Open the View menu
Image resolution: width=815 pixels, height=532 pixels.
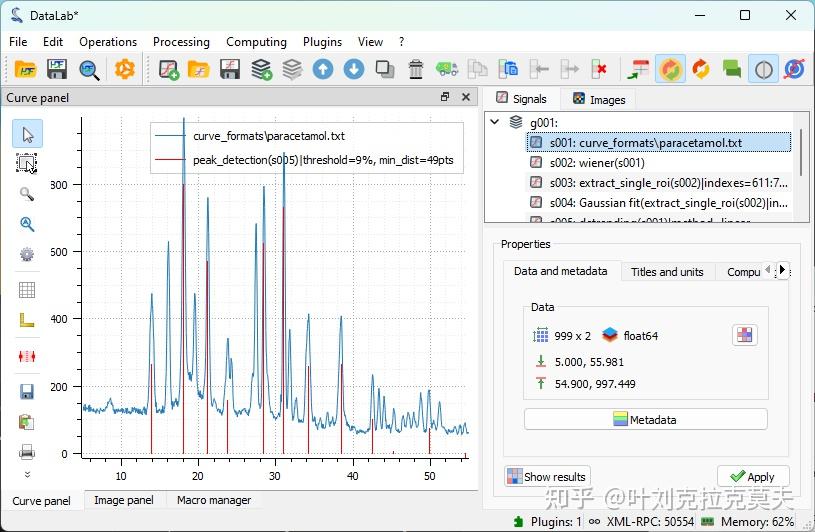coord(370,42)
